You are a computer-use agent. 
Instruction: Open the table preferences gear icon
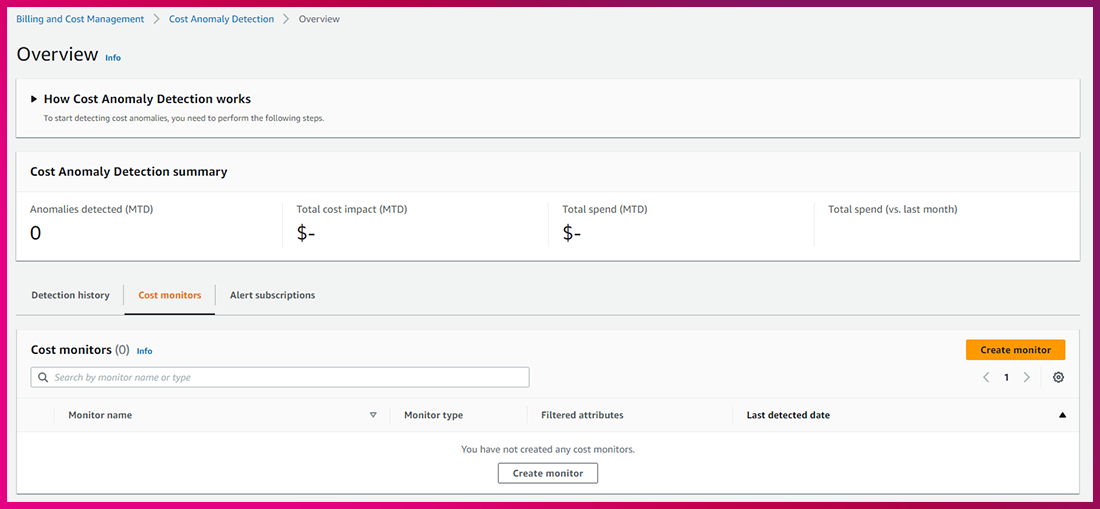pyautogui.click(x=1058, y=377)
